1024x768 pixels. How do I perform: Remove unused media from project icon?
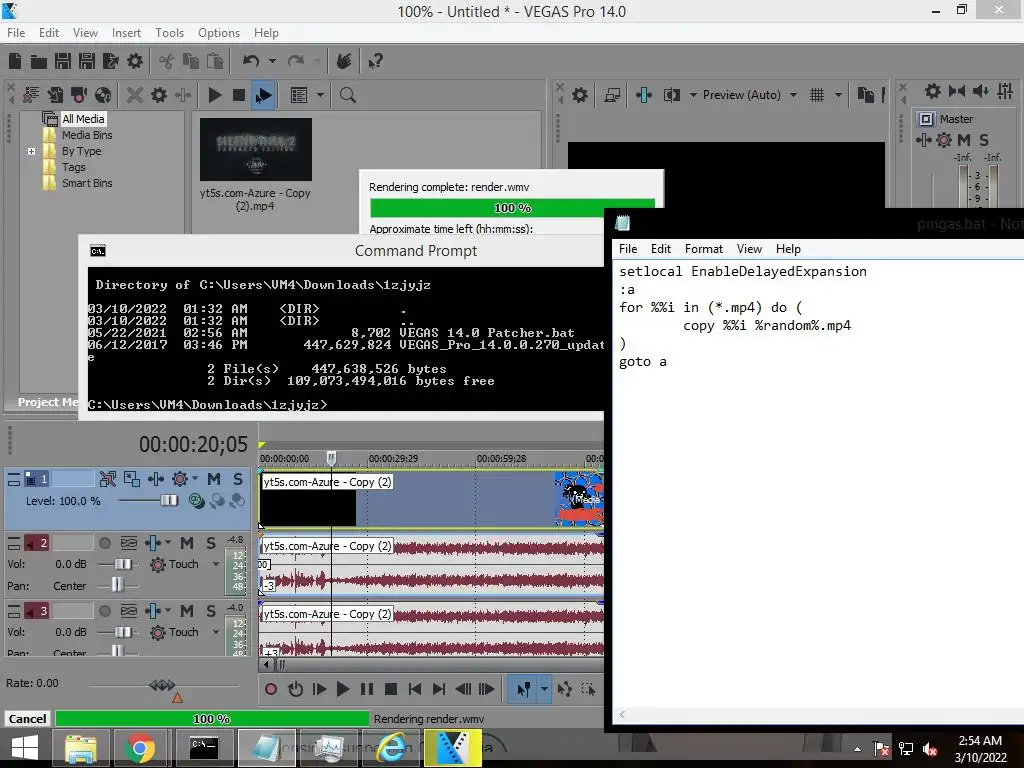click(x=31, y=95)
